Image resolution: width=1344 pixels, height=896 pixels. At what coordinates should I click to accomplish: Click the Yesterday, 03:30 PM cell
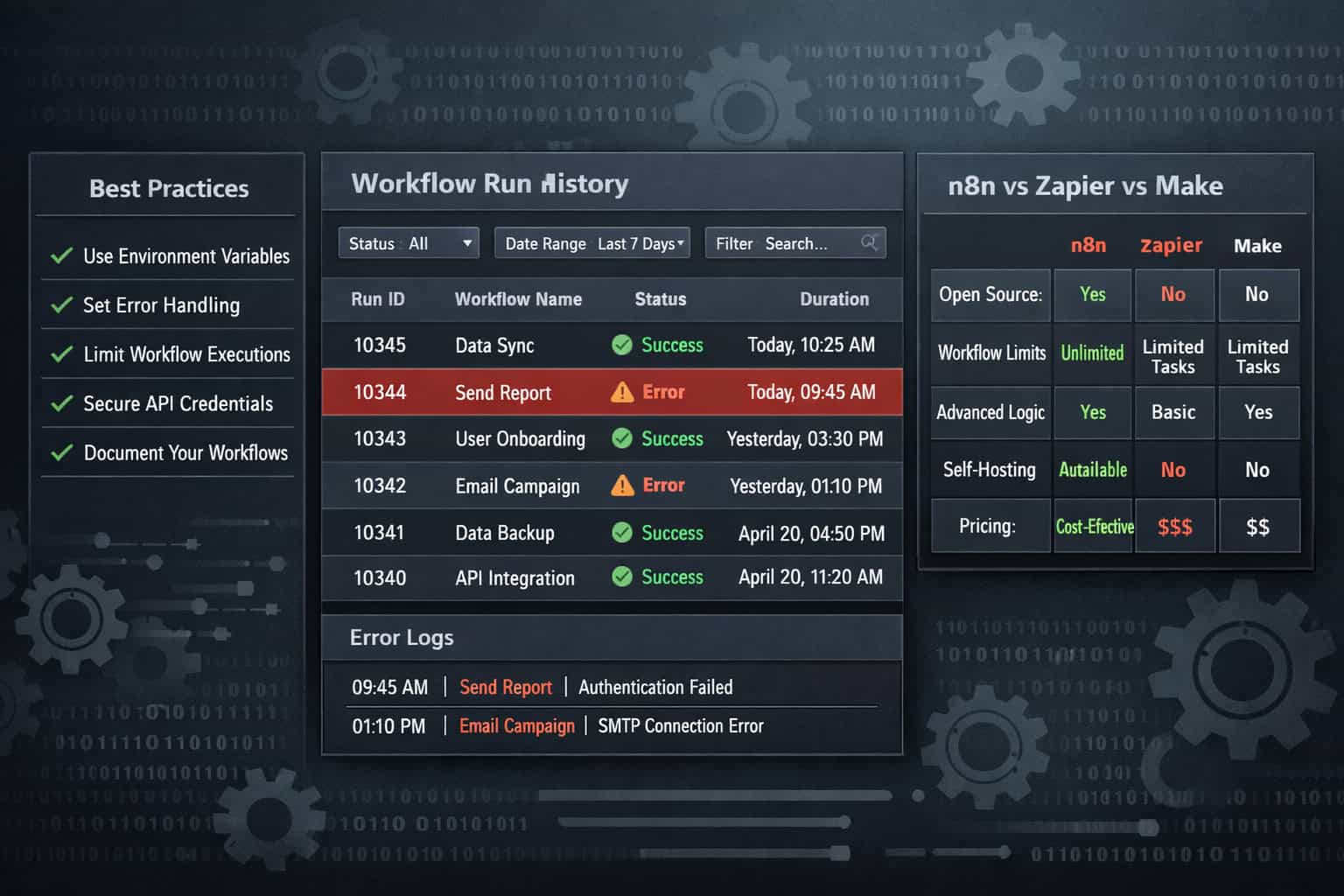[805, 439]
